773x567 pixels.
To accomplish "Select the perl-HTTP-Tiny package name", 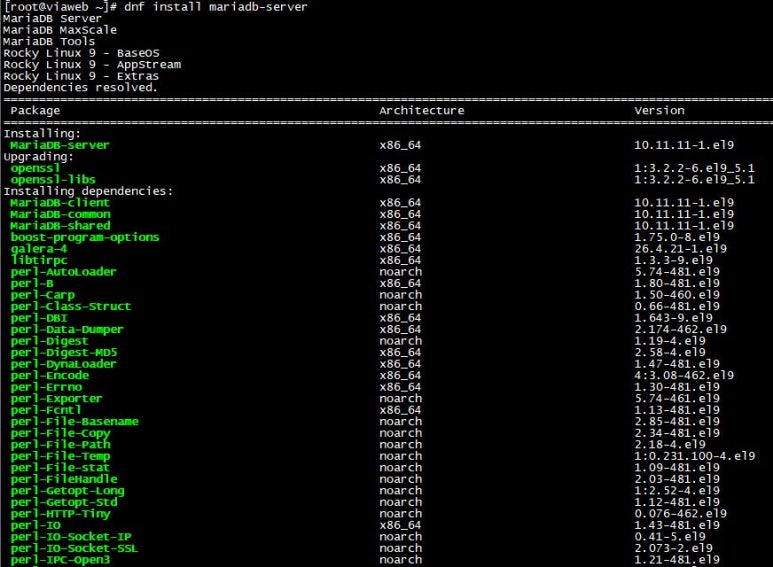I will click(60, 514).
